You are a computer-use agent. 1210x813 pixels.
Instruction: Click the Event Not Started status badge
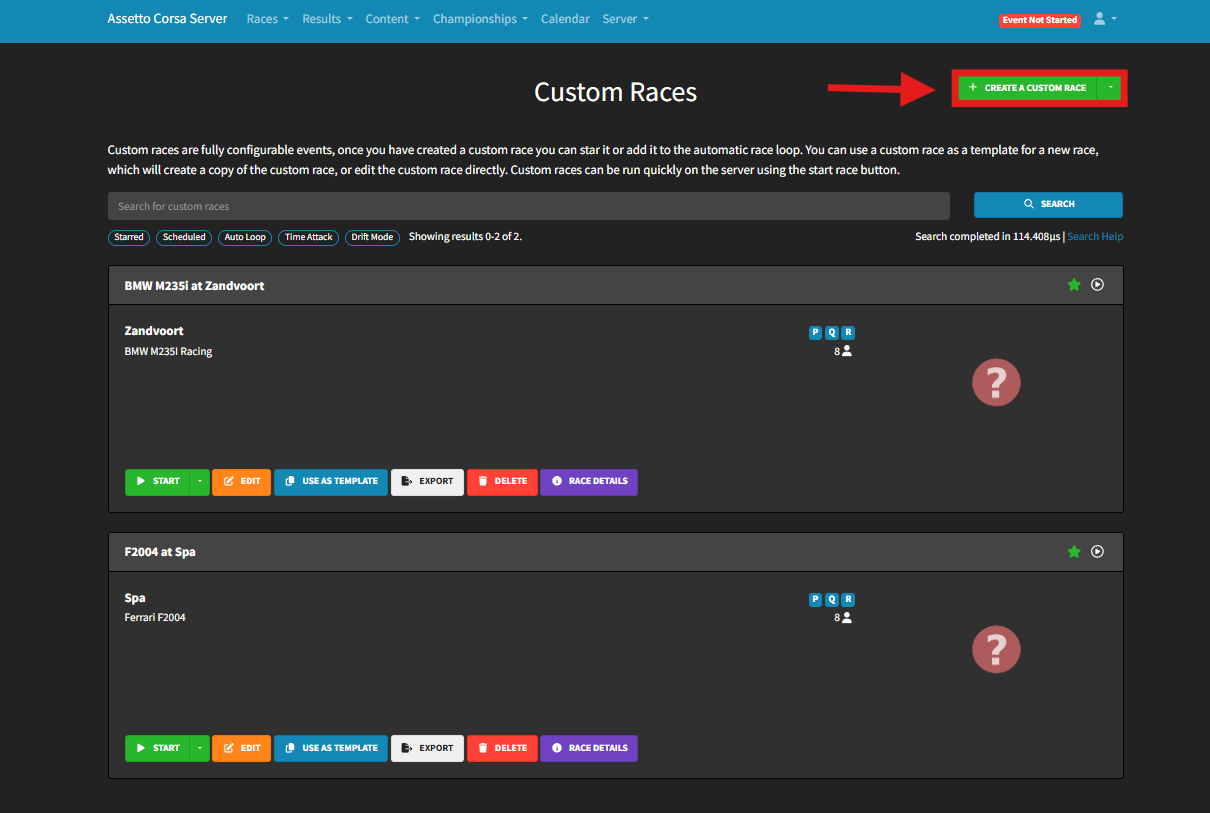[x=1040, y=20]
